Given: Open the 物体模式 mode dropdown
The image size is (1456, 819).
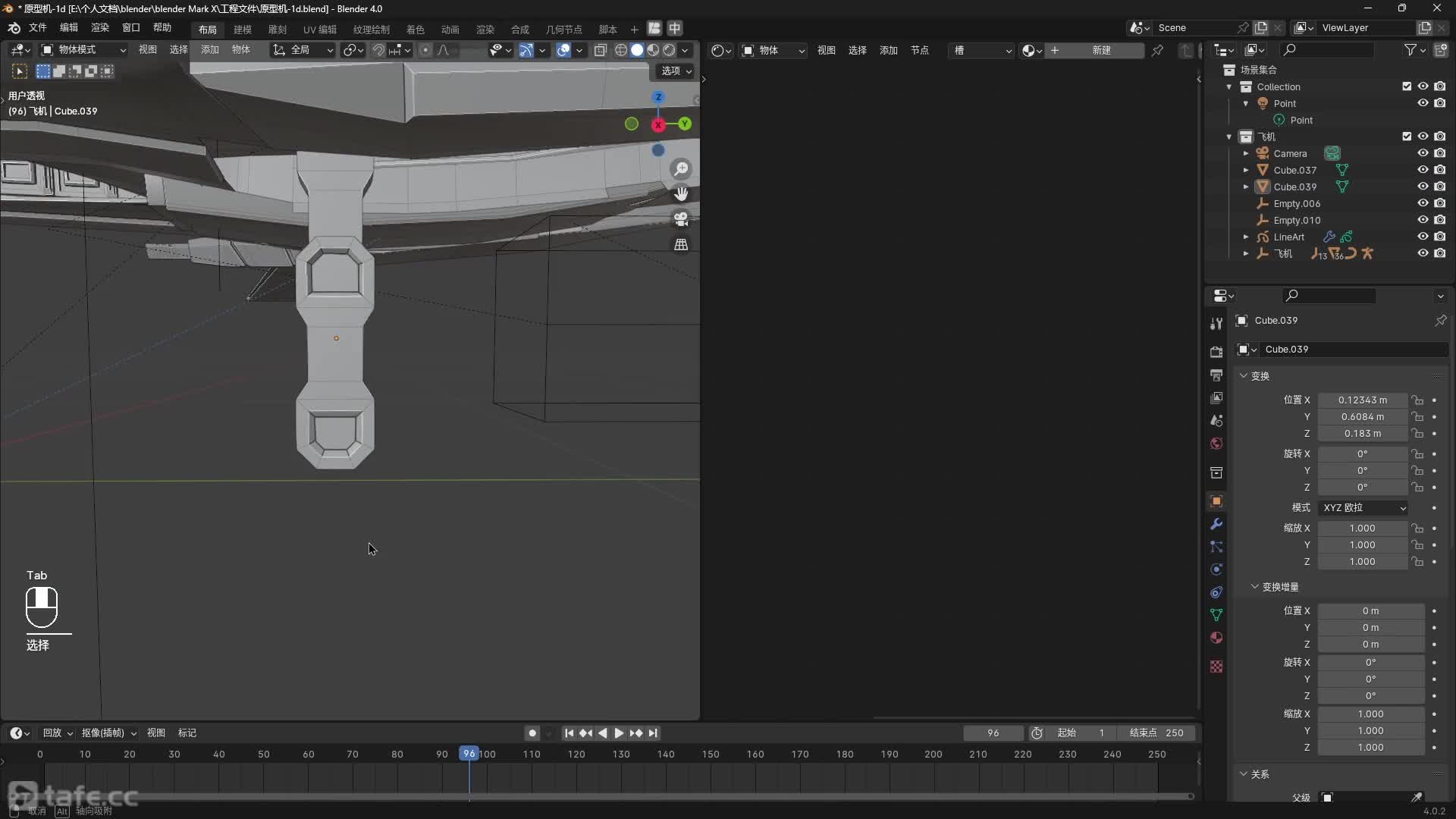Looking at the screenshot, I should pyautogui.click(x=83, y=50).
